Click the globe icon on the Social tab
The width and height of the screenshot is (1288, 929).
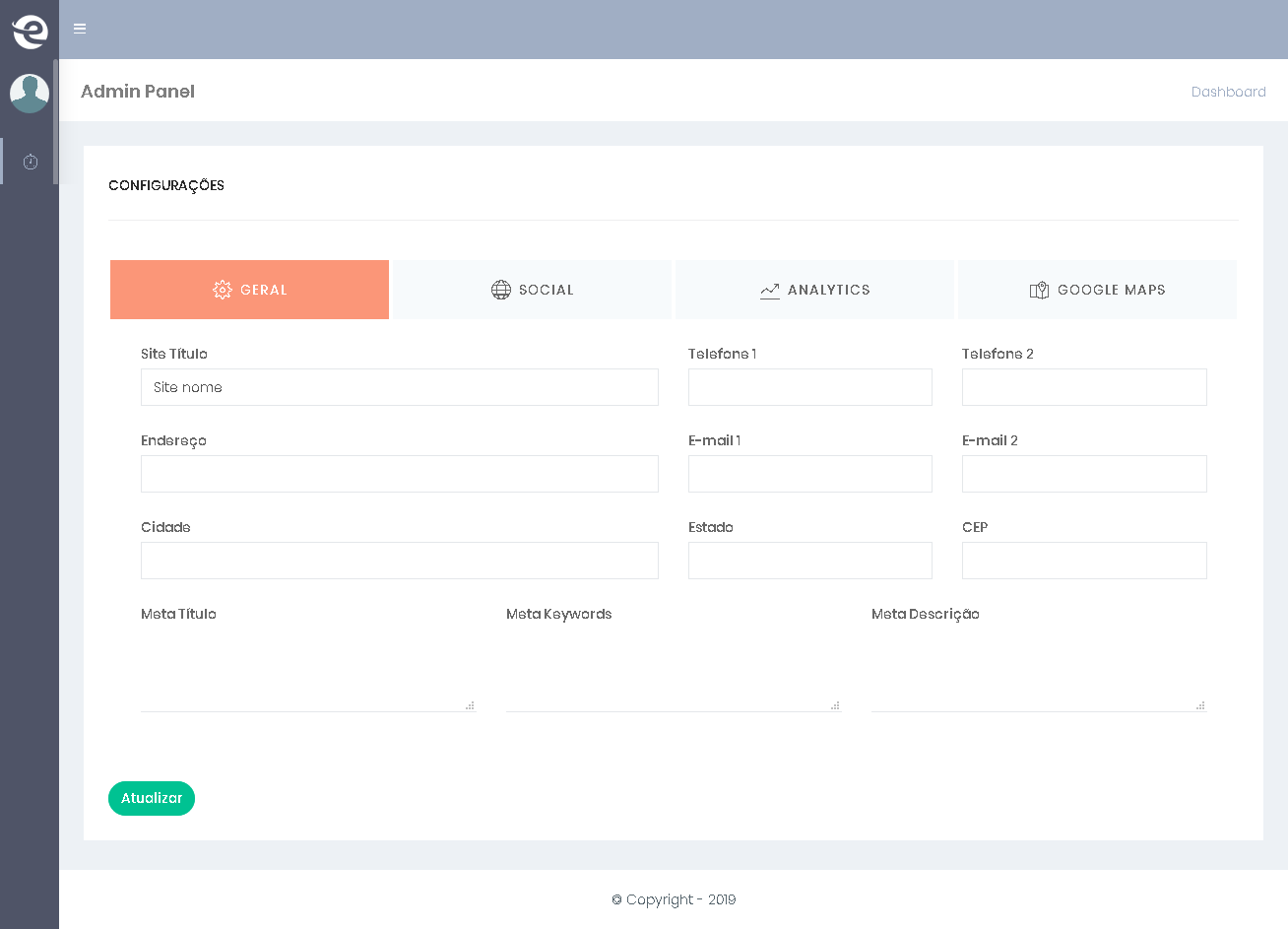(501, 290)
